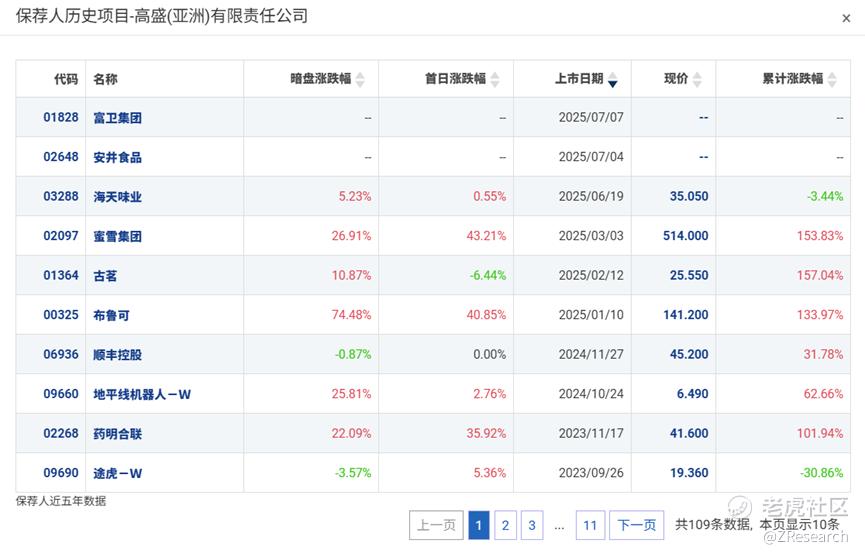Click cumulative change 62.66% for 地平线机器人
The height and width of the screenshot is (557, 865).
point(823,394)
